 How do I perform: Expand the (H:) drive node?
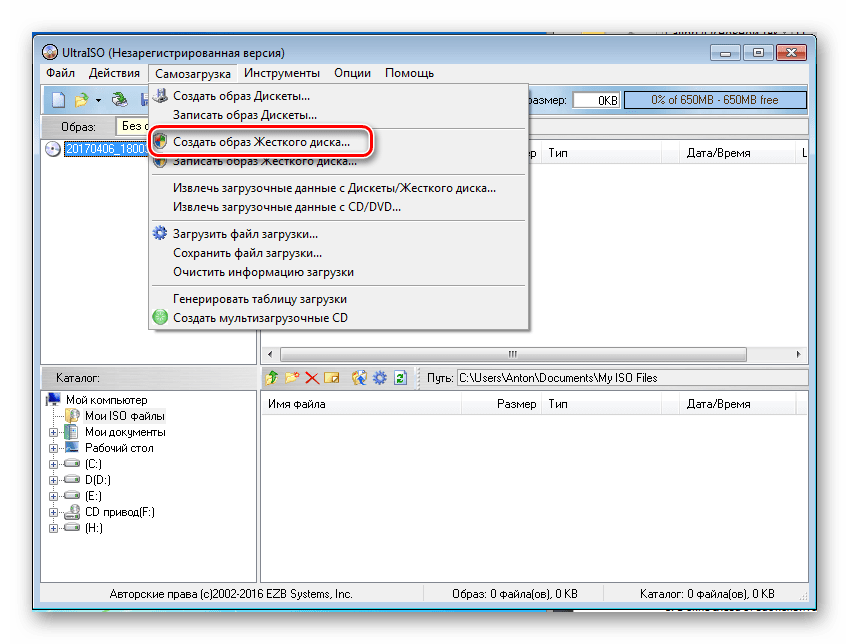[53, 528]
